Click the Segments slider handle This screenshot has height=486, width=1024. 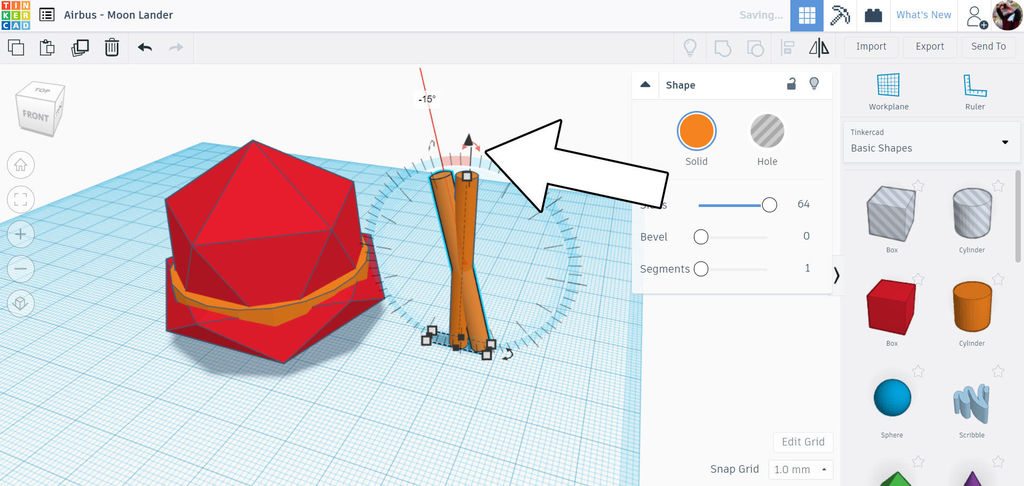coord(701,268)
